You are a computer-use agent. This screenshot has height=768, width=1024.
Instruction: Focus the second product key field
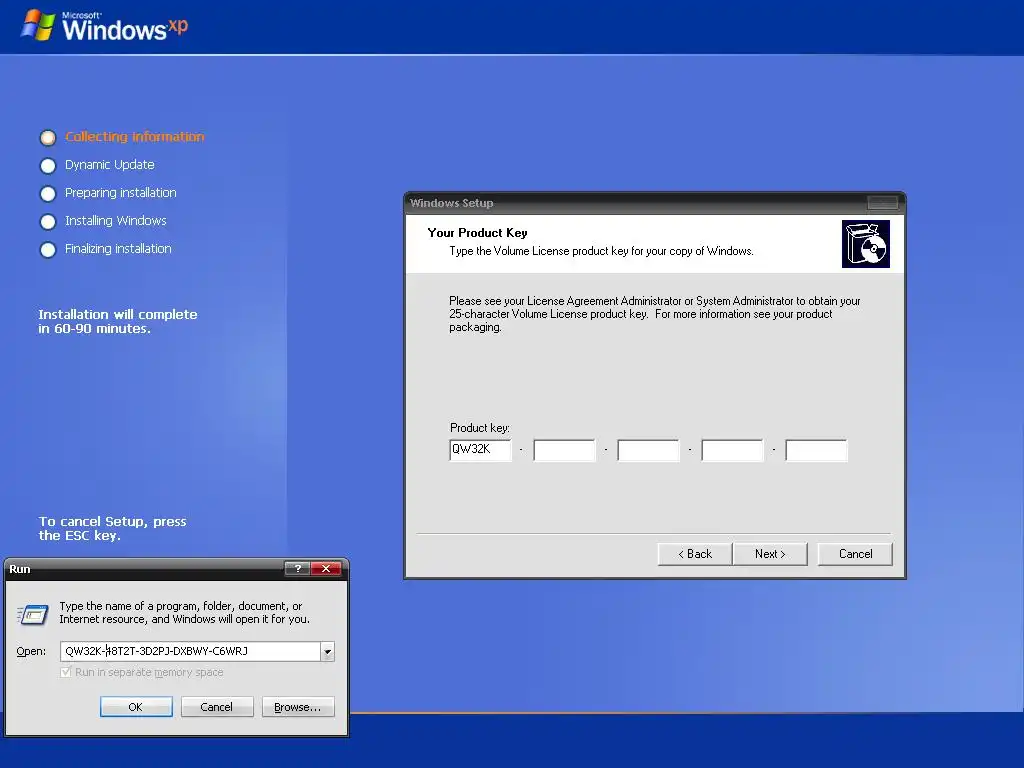564,450
